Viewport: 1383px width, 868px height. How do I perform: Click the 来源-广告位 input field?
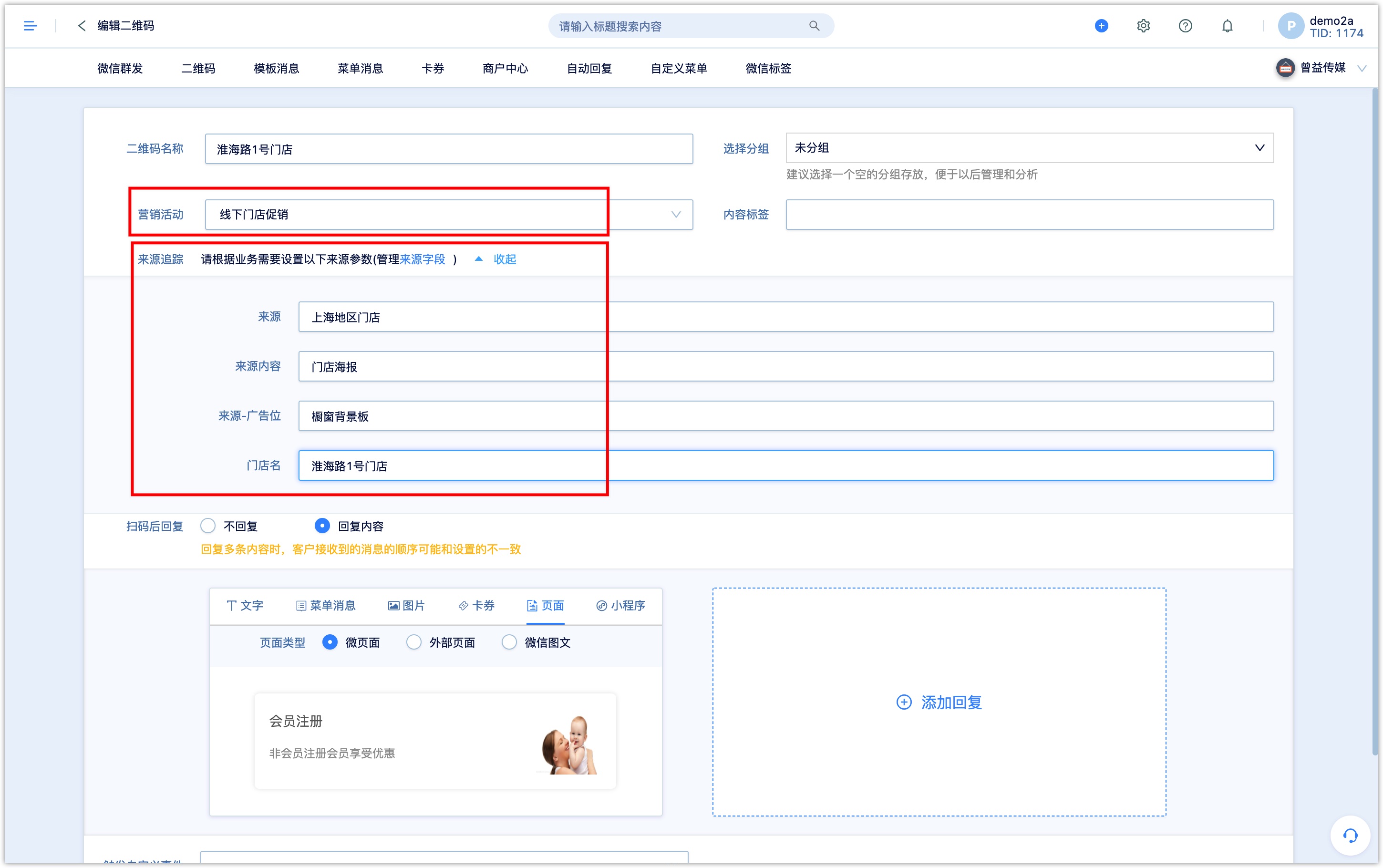(x=785, y=415)
